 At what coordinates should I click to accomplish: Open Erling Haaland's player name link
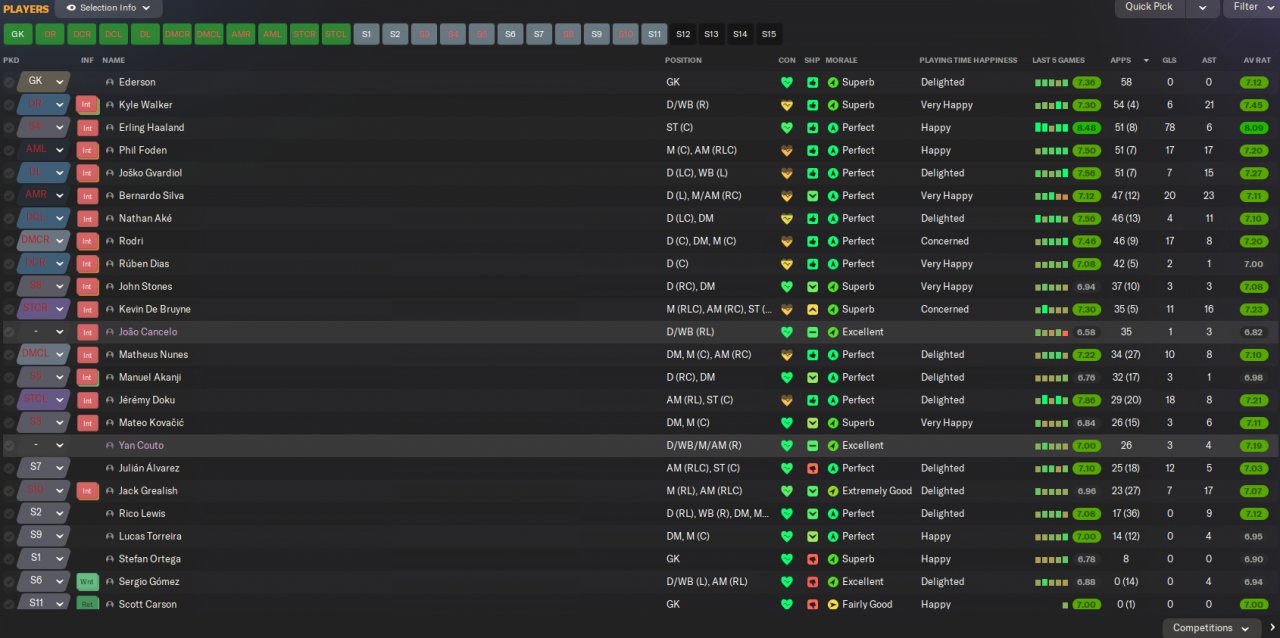coord(151,128)
